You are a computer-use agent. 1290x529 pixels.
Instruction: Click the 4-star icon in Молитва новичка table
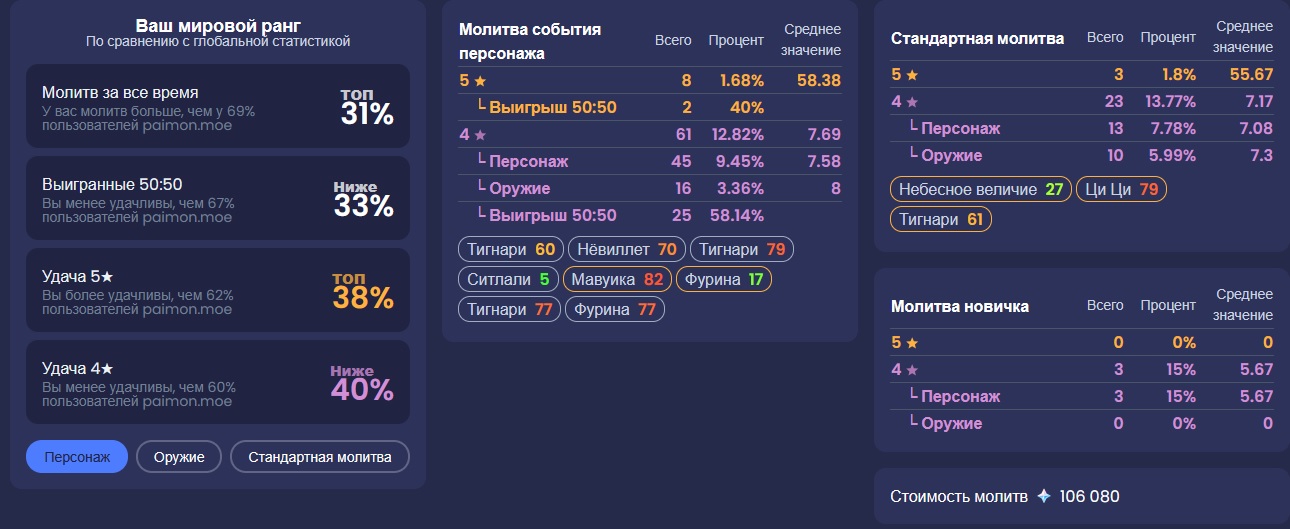pyautogui.click(x=912, y=370)
